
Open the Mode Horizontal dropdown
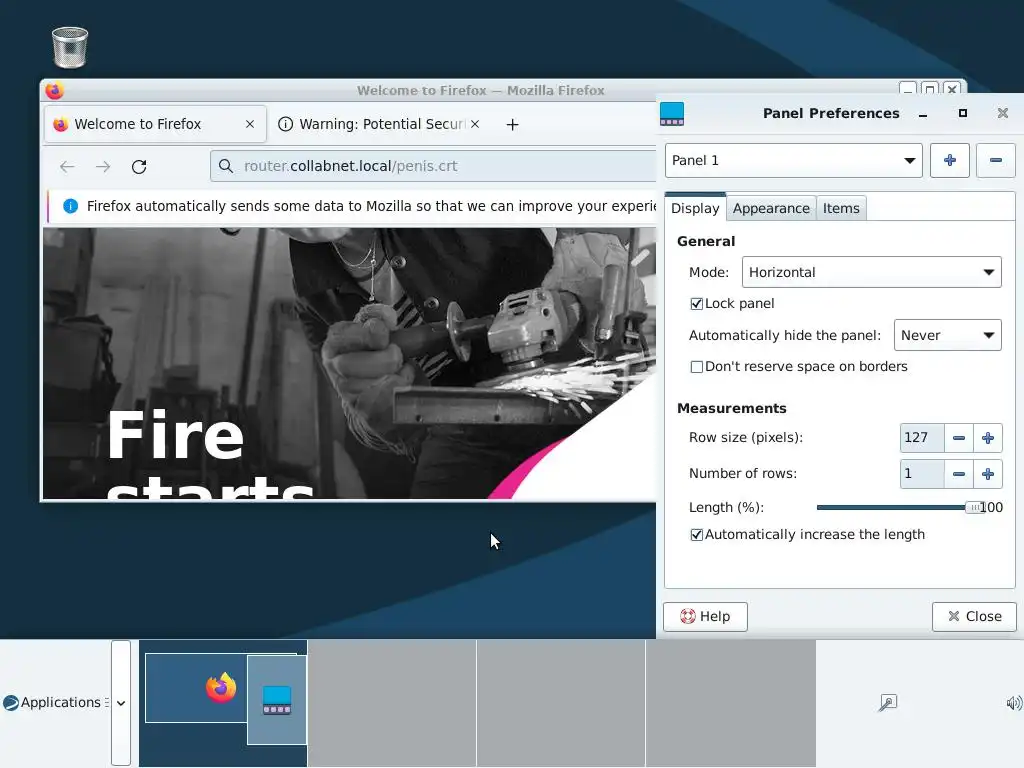click(x=871, y=272)
